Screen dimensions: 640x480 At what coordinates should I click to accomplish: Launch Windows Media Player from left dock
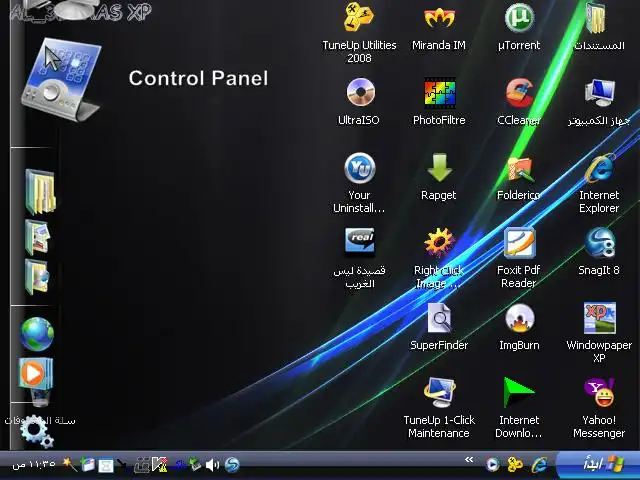coord(36,373)
